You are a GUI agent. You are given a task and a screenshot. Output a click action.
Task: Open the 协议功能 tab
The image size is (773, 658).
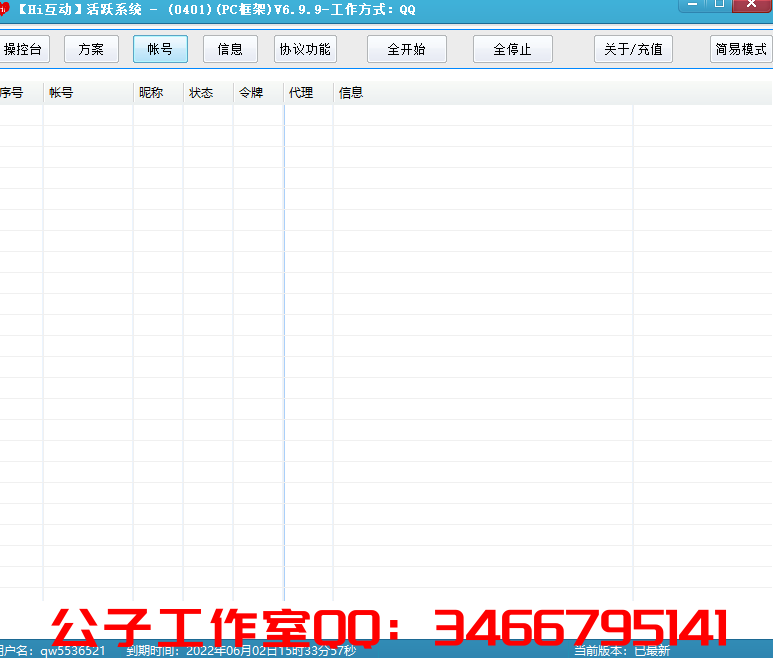(x=305, y=49)
